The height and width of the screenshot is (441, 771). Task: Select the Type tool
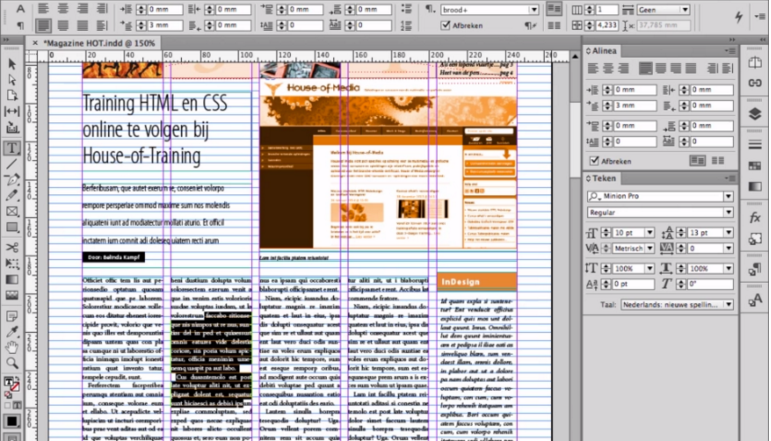(12, 147)
